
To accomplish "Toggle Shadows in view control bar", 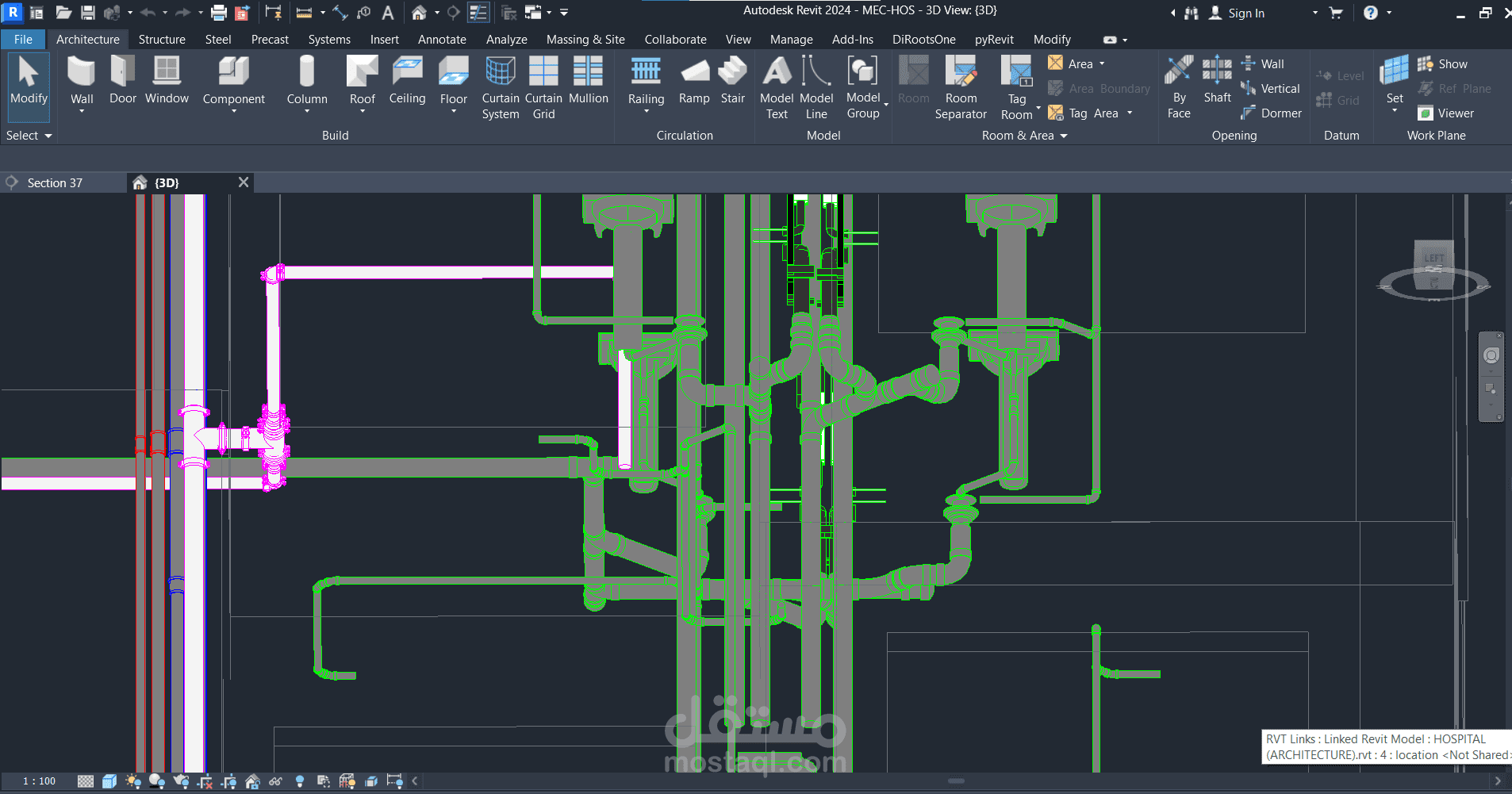I will pyautogui.click(x=157, y=782).
